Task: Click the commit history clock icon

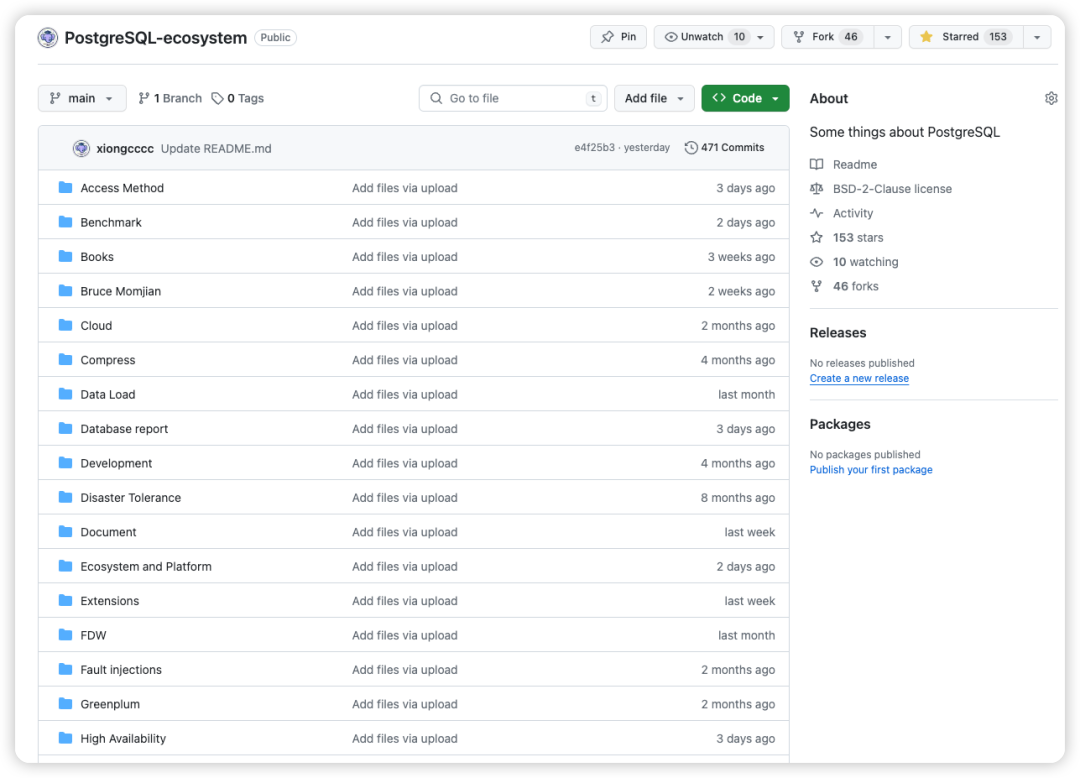Action: click(x=691, y=147)
